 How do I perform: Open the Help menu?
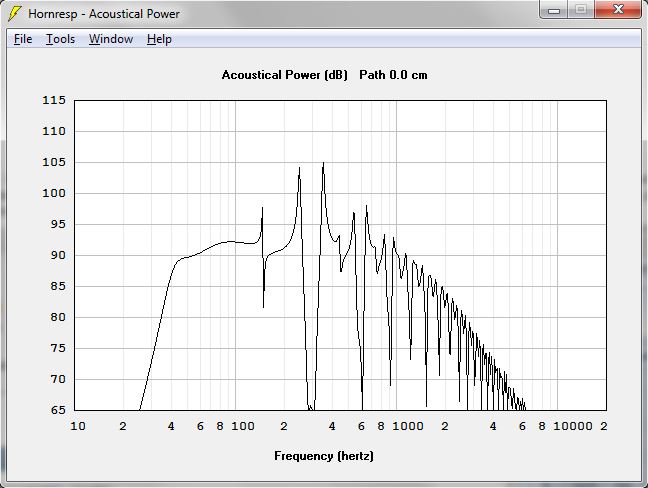159,39
